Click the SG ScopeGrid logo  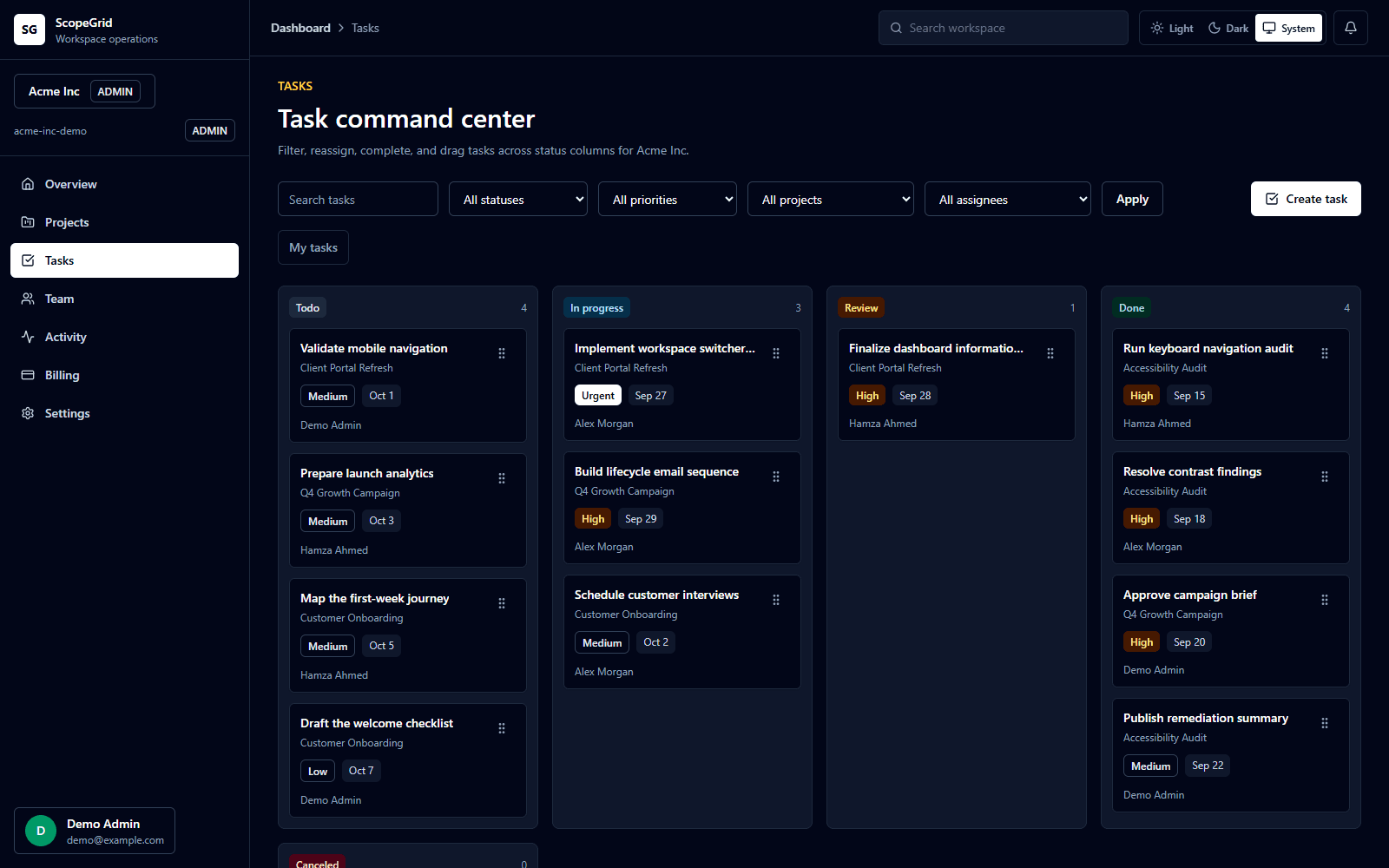[x=30, y=30]
